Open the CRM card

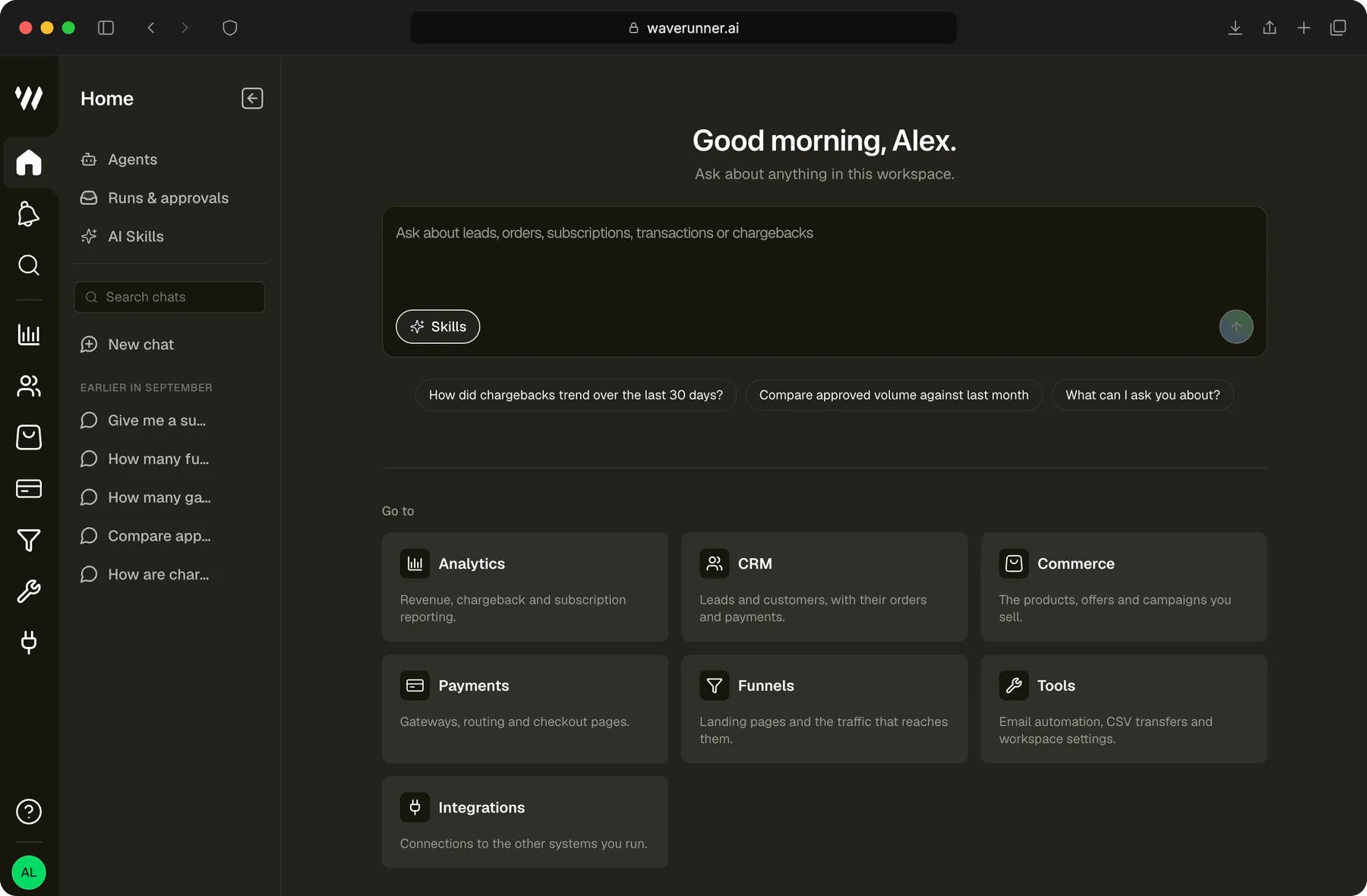824,587
